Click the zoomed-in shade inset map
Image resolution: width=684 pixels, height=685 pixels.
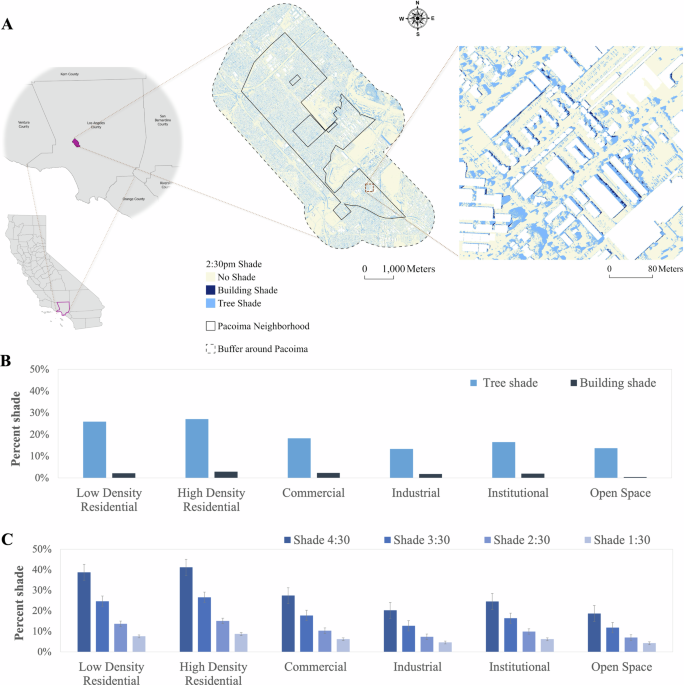click(571, 152)
